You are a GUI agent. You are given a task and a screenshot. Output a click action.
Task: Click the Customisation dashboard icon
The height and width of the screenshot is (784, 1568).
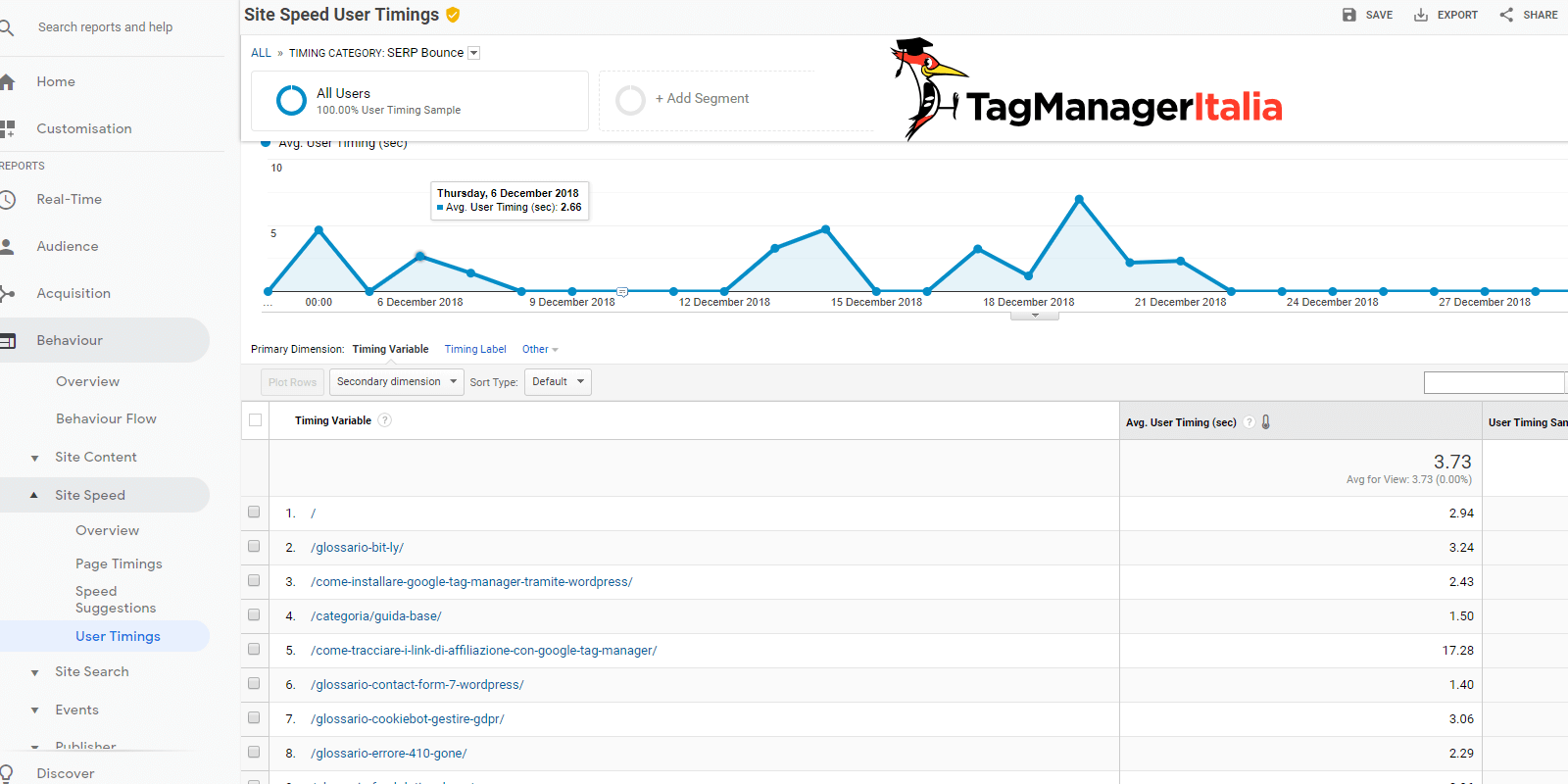7,128
